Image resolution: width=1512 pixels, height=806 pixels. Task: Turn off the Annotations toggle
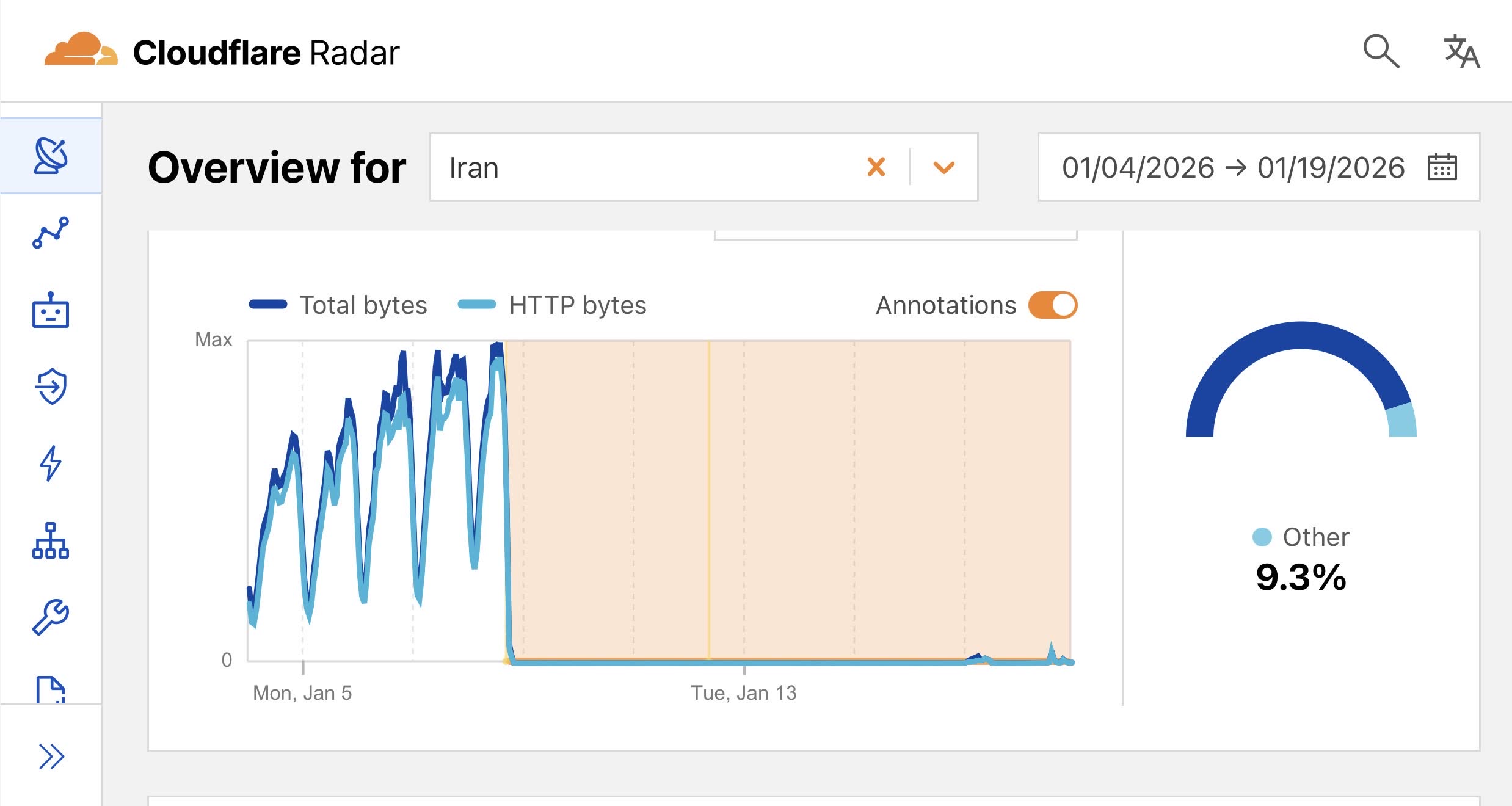click(1053, 305)
